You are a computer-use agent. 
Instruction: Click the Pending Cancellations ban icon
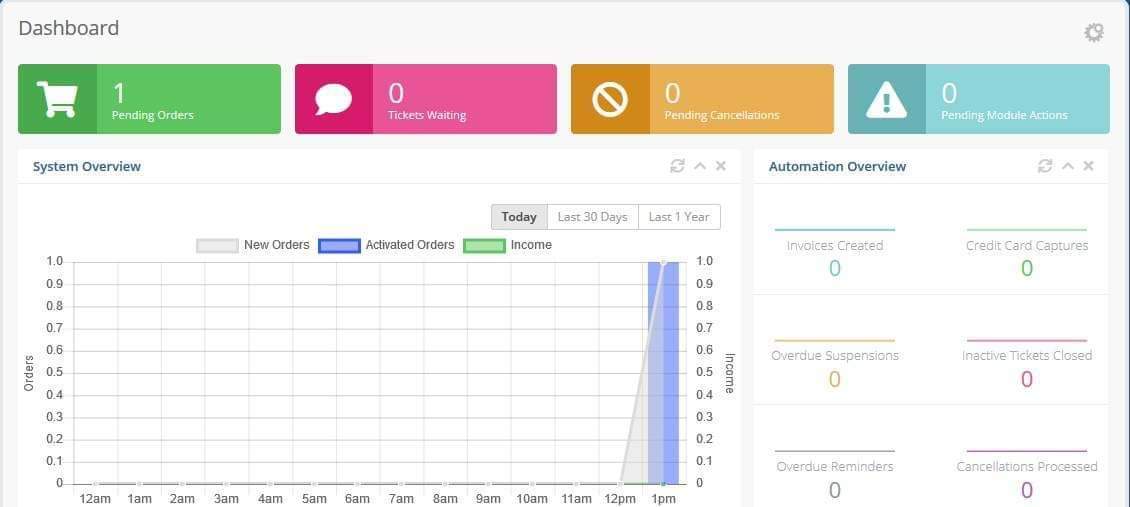pyautogui.click(x=610, y=99)
